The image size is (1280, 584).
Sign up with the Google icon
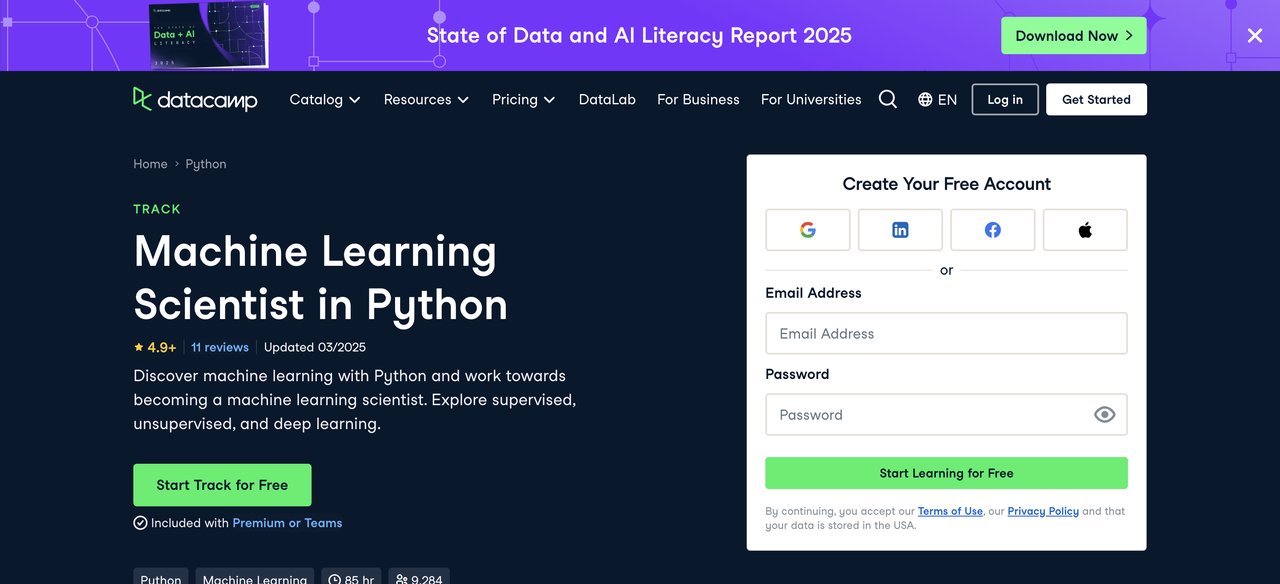[x=808, y=230]
